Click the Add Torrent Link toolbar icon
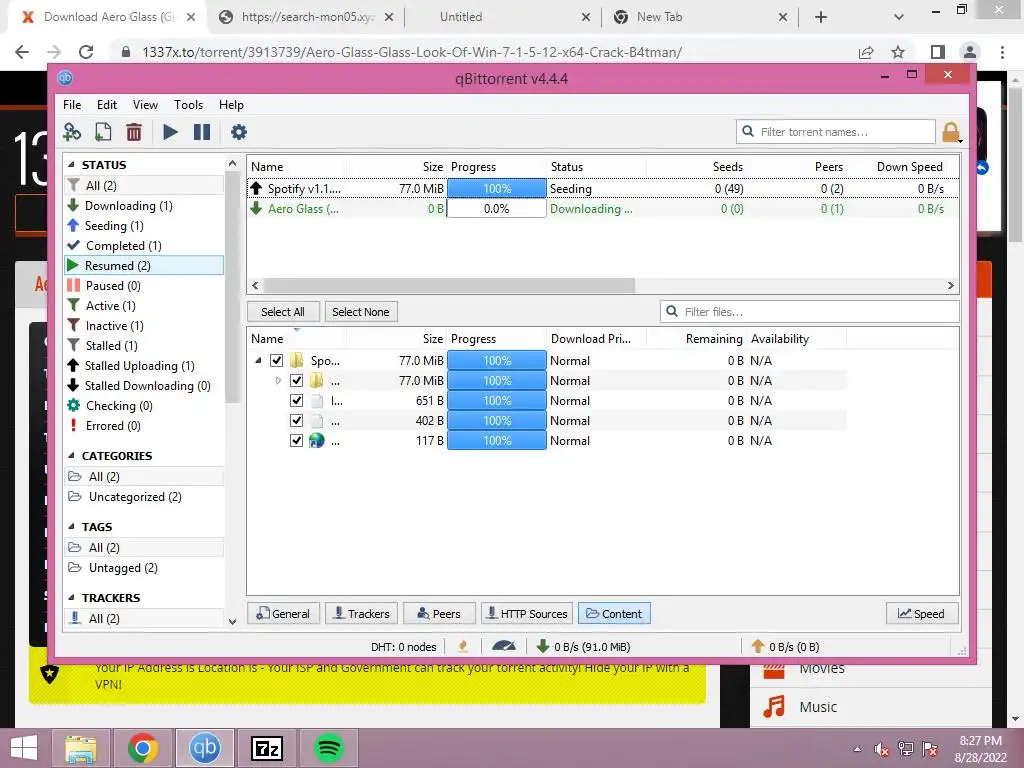Screen dimensions: 1024x768 [x=72, y=132]
